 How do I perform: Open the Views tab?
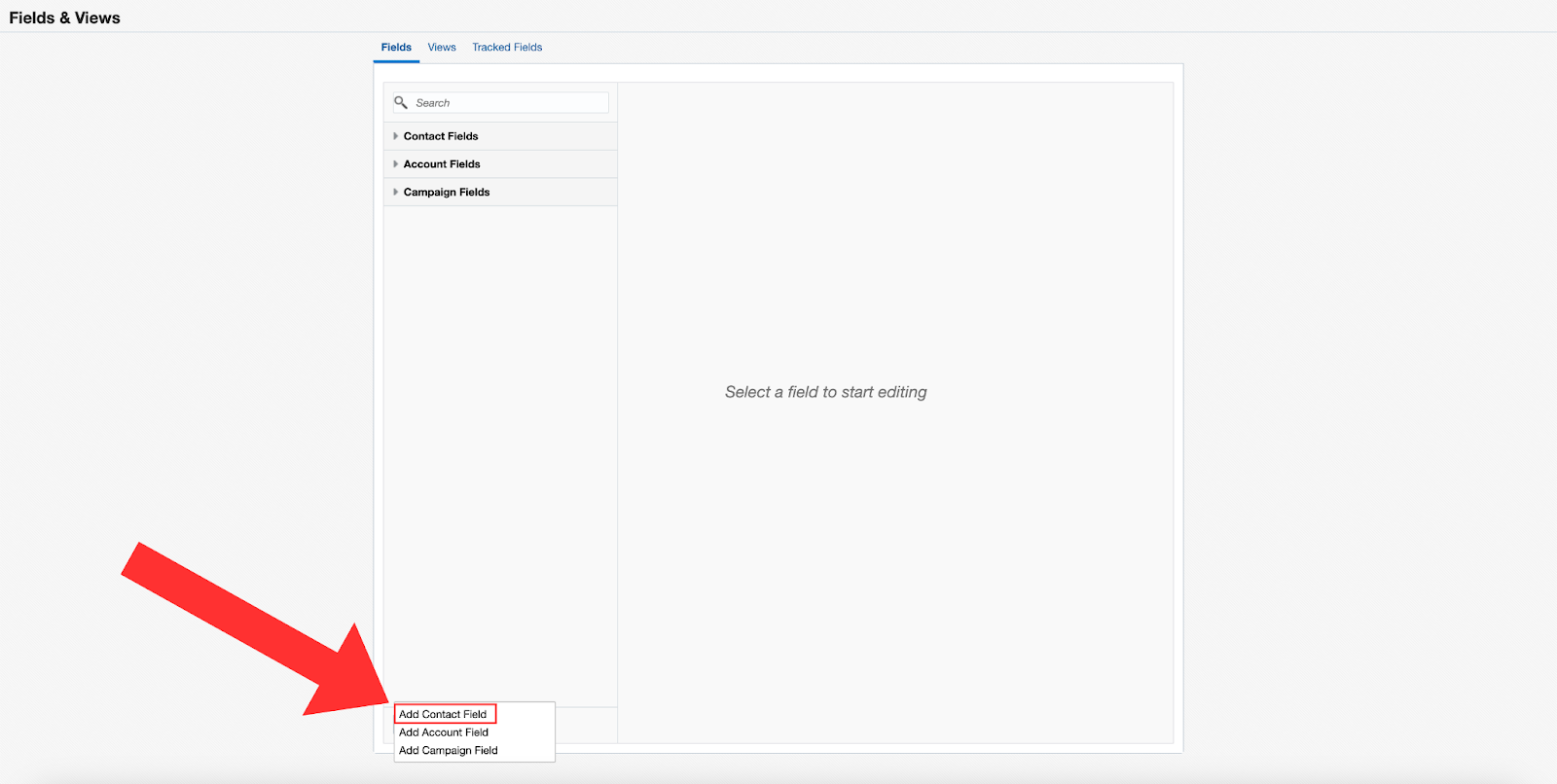click(442, 48)
